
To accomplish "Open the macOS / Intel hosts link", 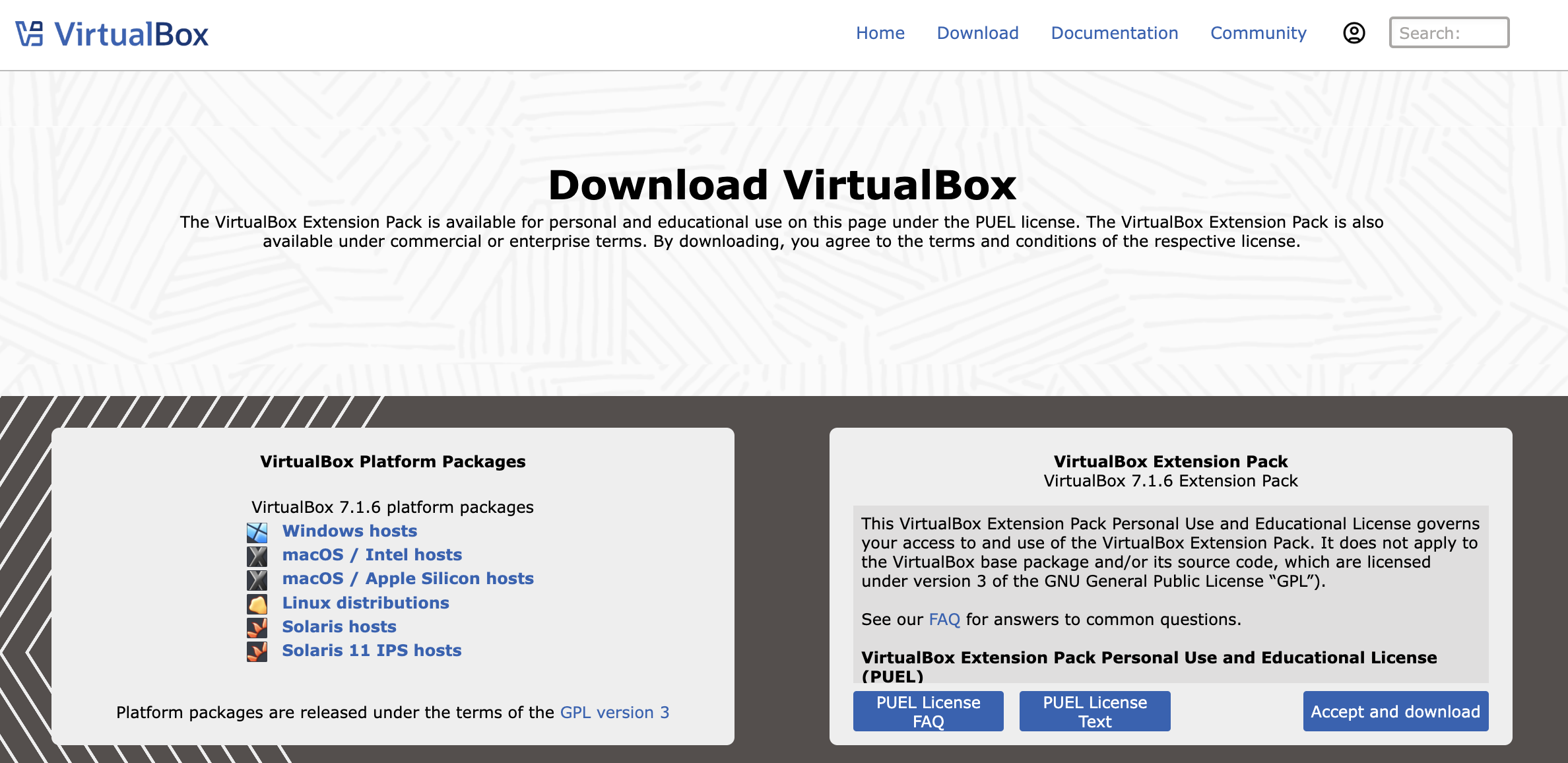I will pos(372,554).
